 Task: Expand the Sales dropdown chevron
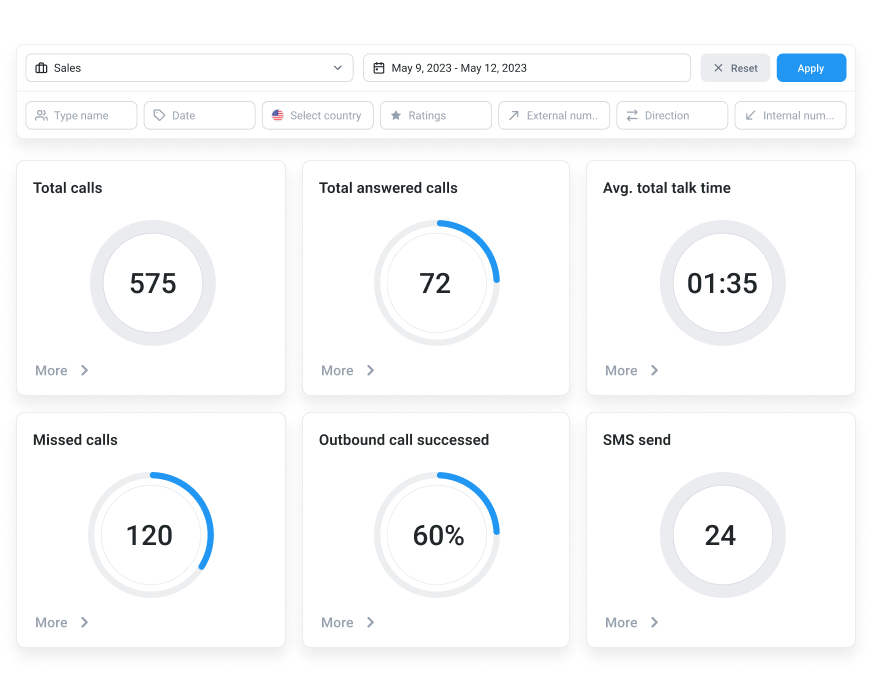pyautogui.click(x=337, y=68)
